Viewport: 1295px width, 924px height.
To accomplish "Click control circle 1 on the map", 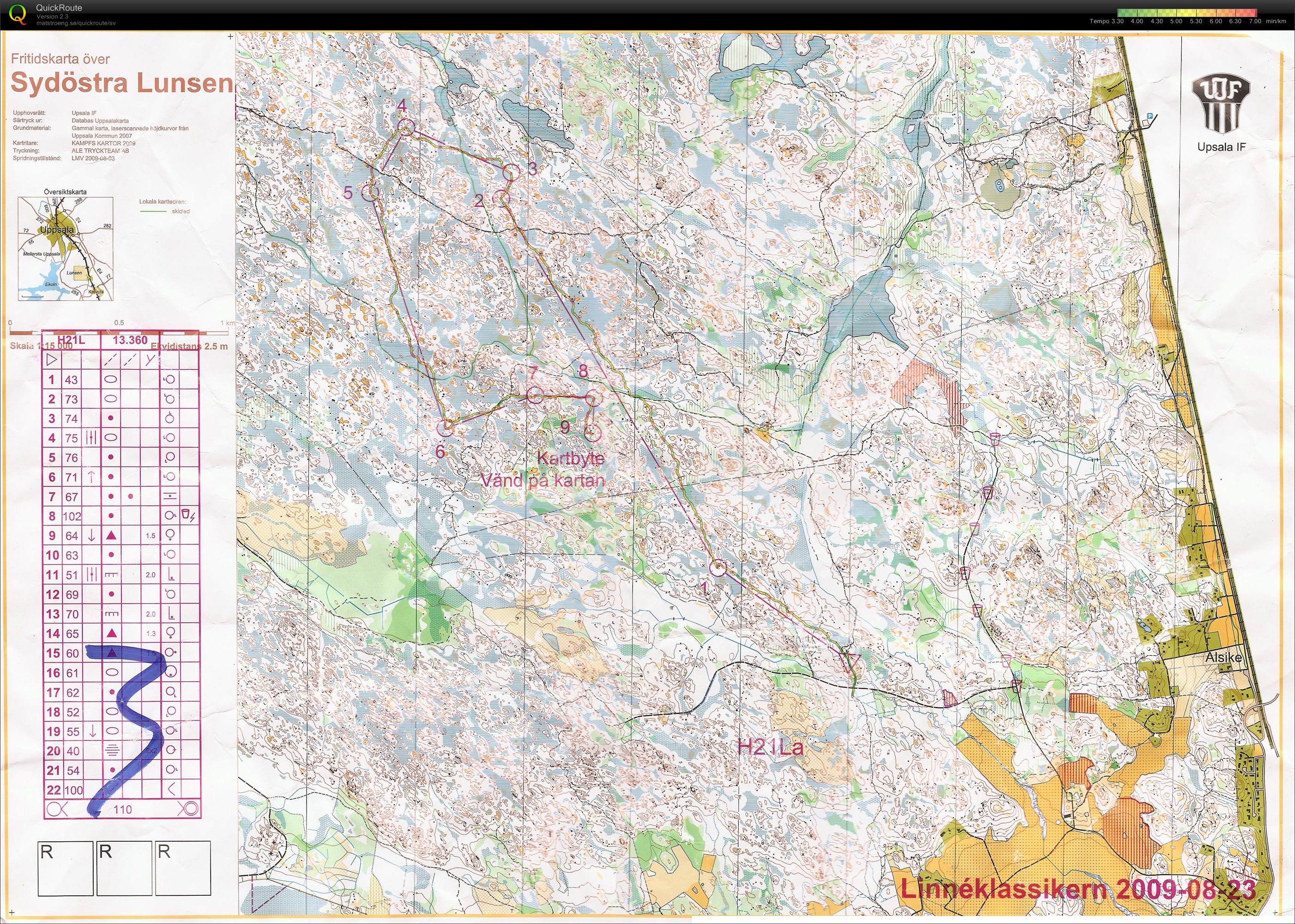I will 718,568.
